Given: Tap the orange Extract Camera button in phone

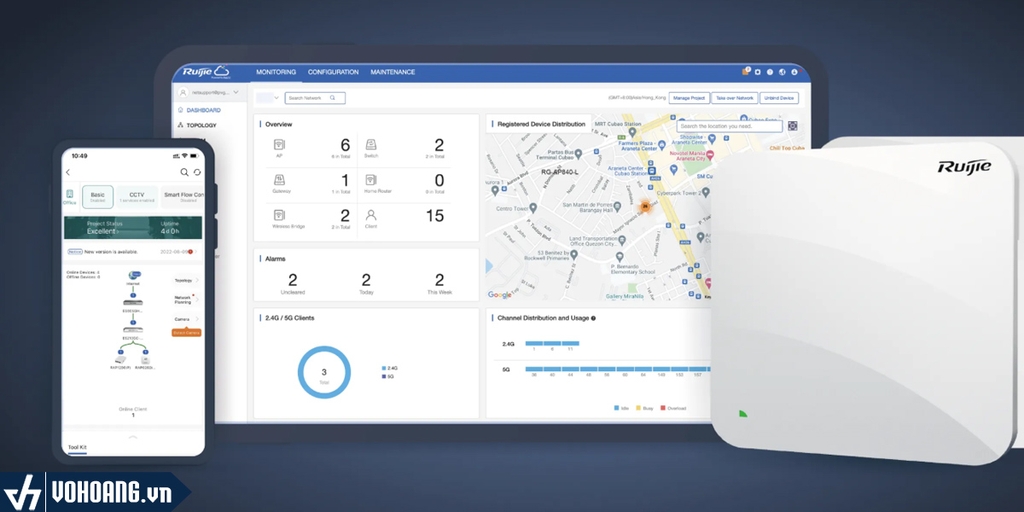Looking at the screenshot, I should click(x=186, y=332).
